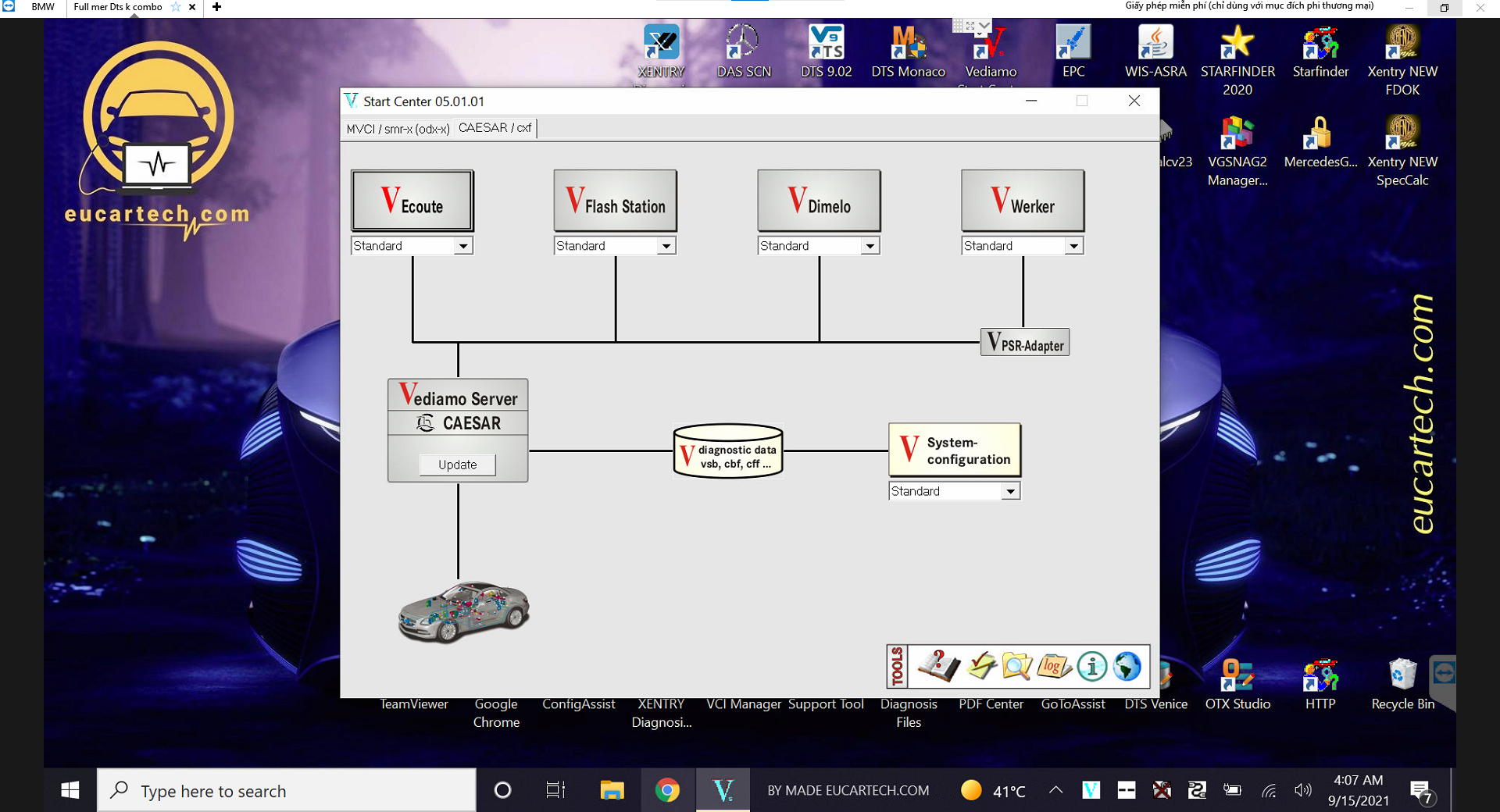This screenshot has height=812, width=1500.
Task: Launch the Dimelo application
Action: click(x=819, y=201)
